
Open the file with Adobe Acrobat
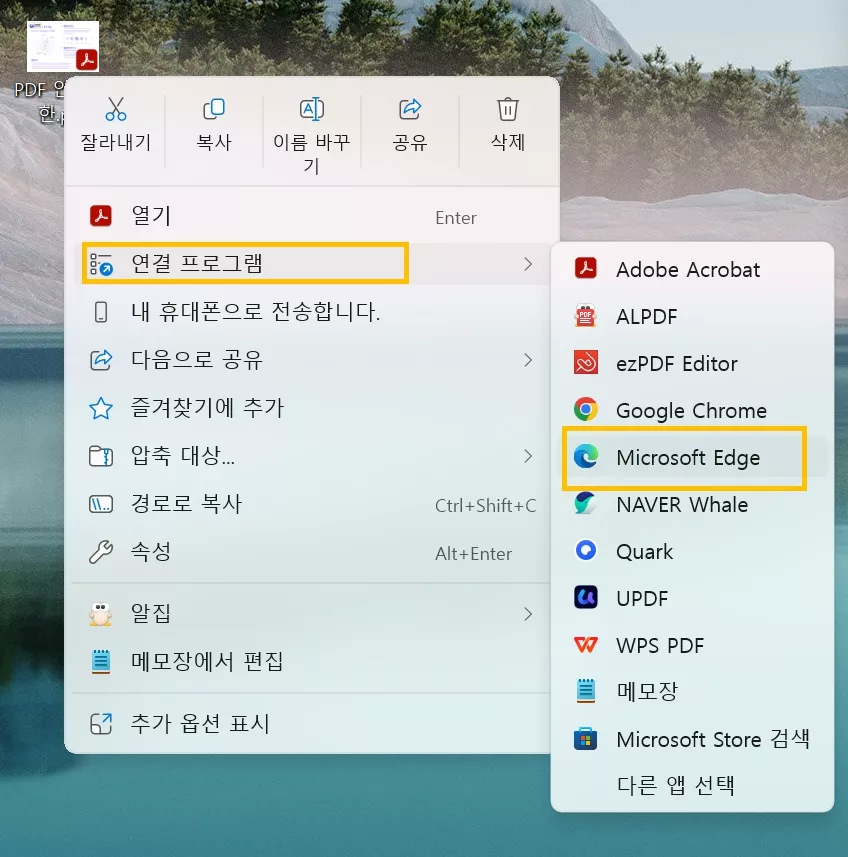pos(689,269)
